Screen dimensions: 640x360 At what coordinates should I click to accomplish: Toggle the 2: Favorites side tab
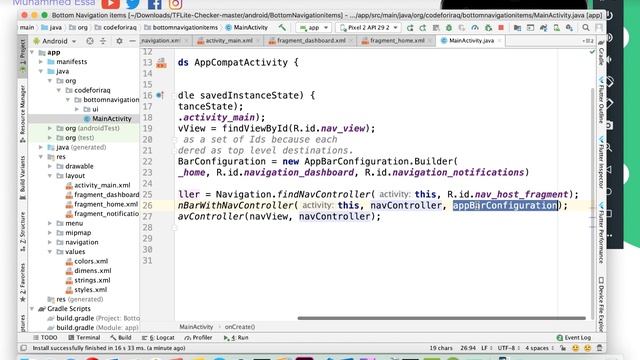tap(22, 282)
